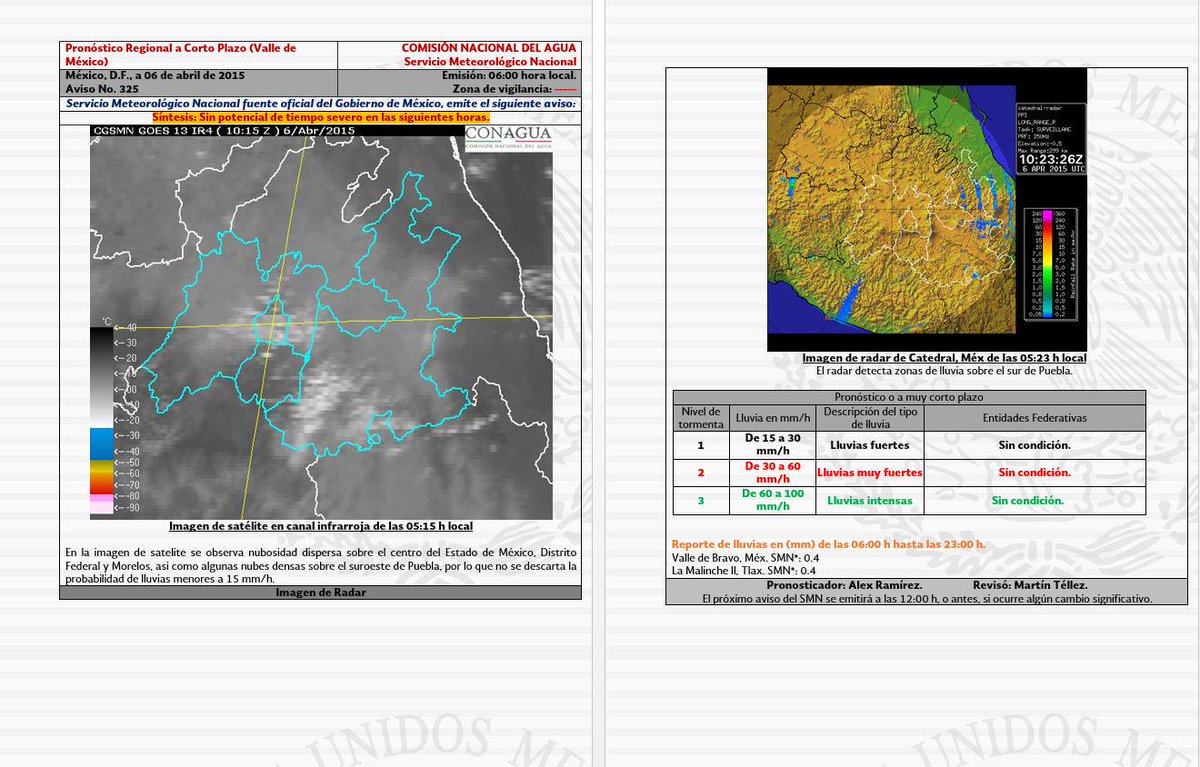Open the GOES 13 infrared satellite image
The height and width of the screenshot is (767, 1200).
(x=320, y=321)
